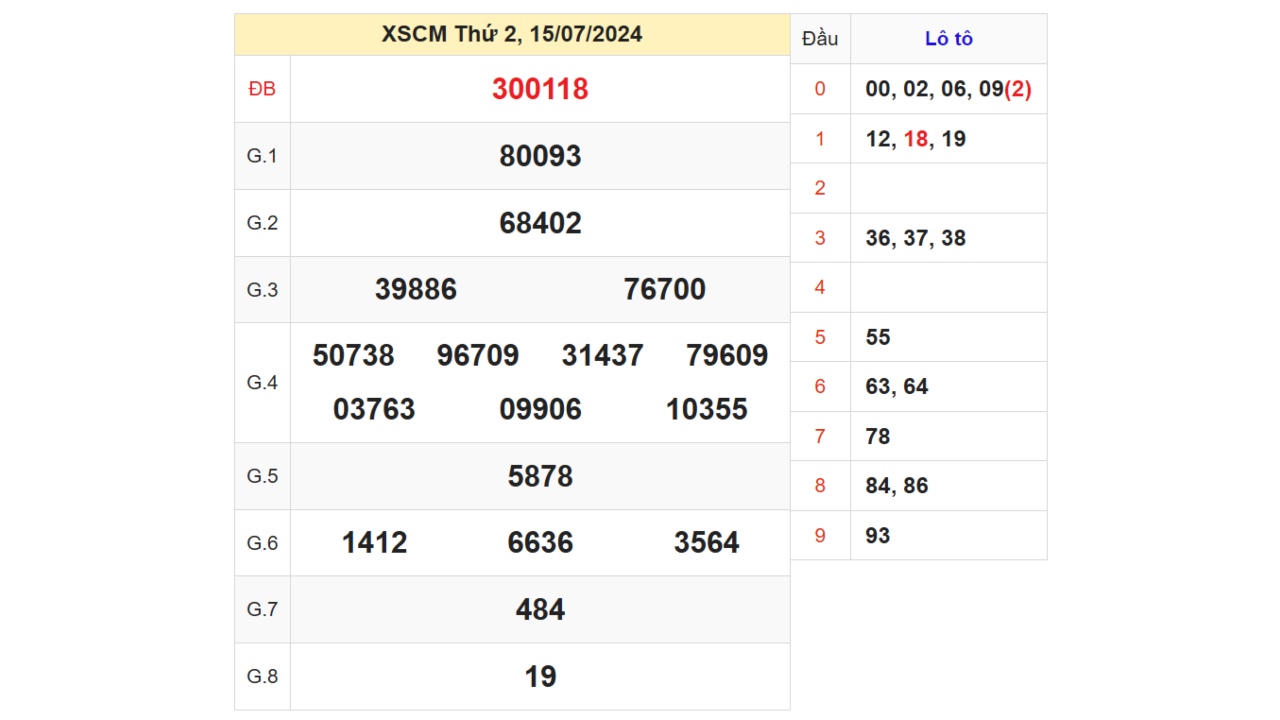
Task: Select the G.4 number 96709
Action: [478, 356]
